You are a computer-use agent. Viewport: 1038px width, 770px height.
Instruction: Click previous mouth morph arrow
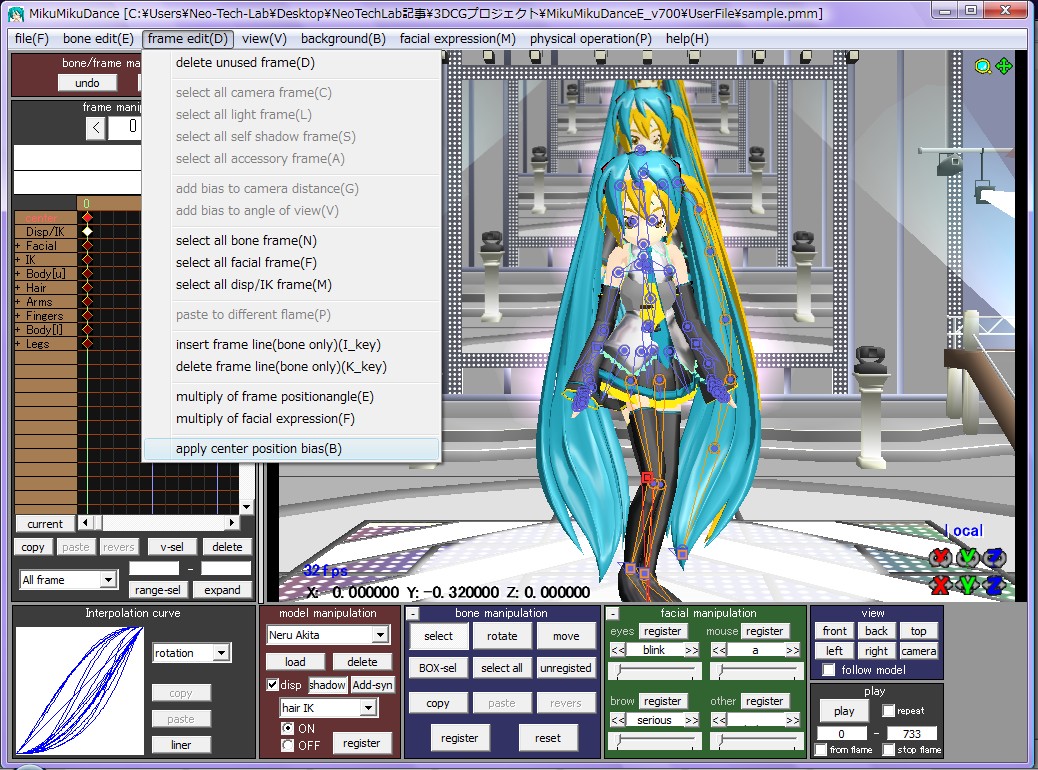(719, 650)
